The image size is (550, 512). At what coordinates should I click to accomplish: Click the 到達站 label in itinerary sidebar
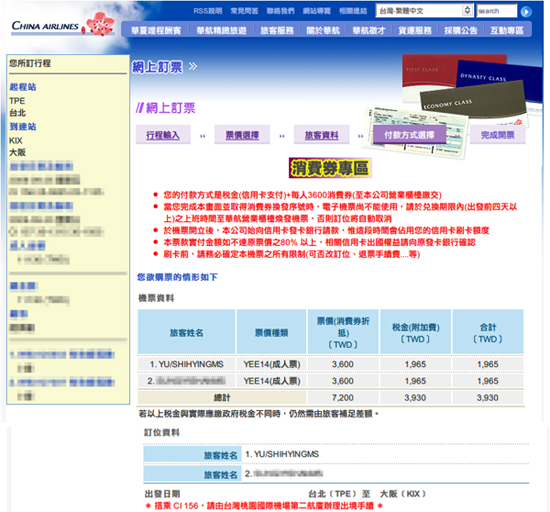point(23,126)
